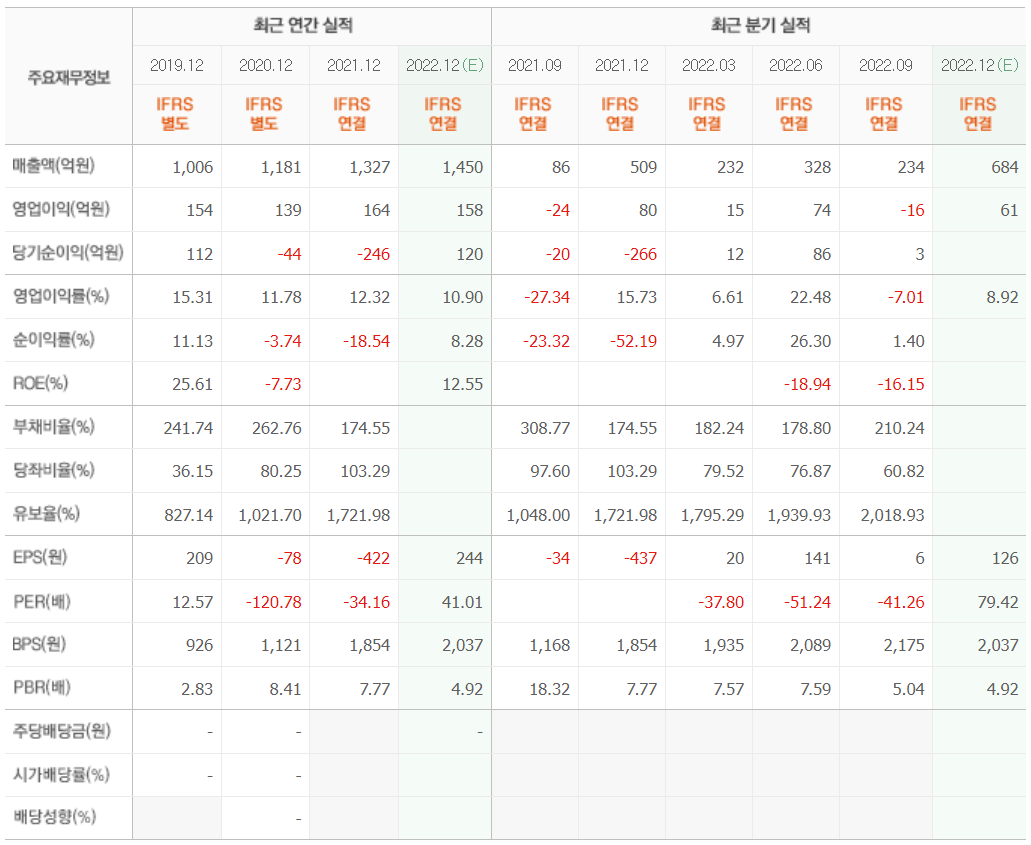Screen dimensions: 1031x845
Task: Click the 1,327 annual revenue value
Action: [370, 167]
